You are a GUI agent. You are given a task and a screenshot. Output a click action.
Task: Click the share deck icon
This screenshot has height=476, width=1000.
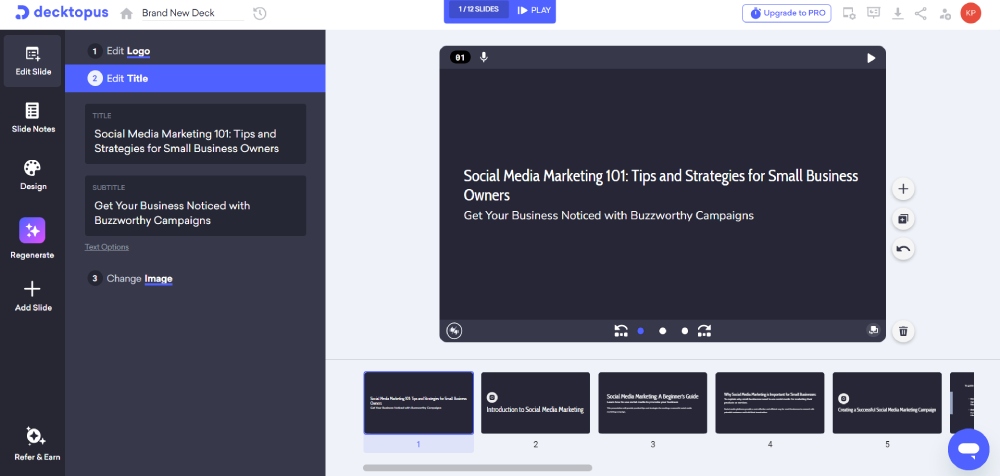[920, 13]
